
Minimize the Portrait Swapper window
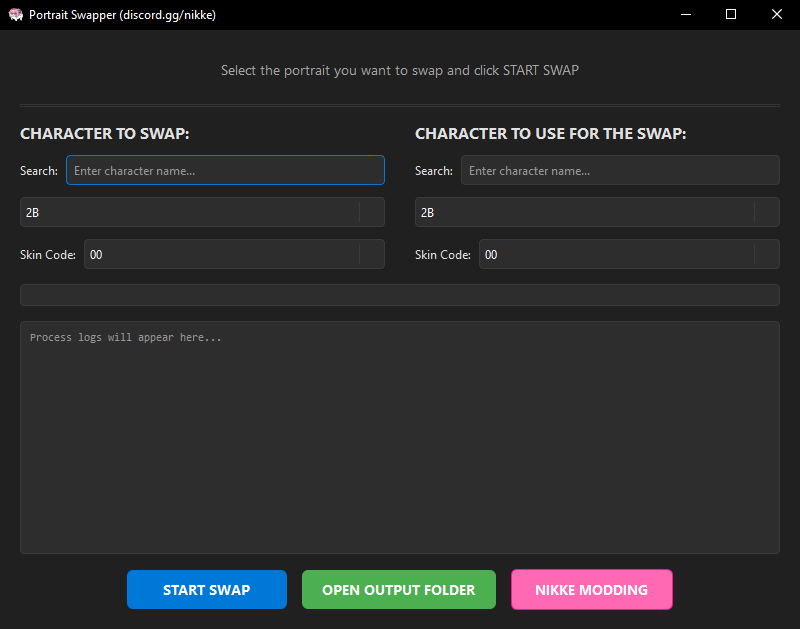(685, 15)
